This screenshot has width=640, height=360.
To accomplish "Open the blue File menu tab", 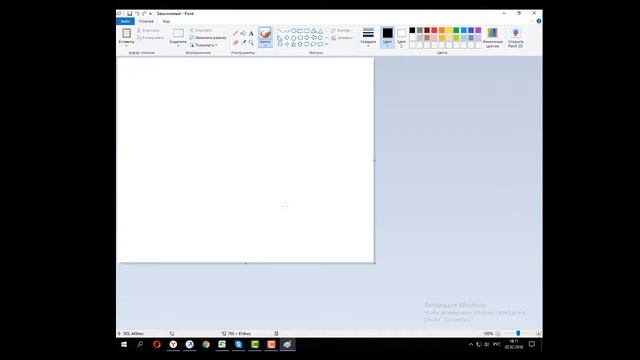I will pyautogui.click(x=125, y=21).
